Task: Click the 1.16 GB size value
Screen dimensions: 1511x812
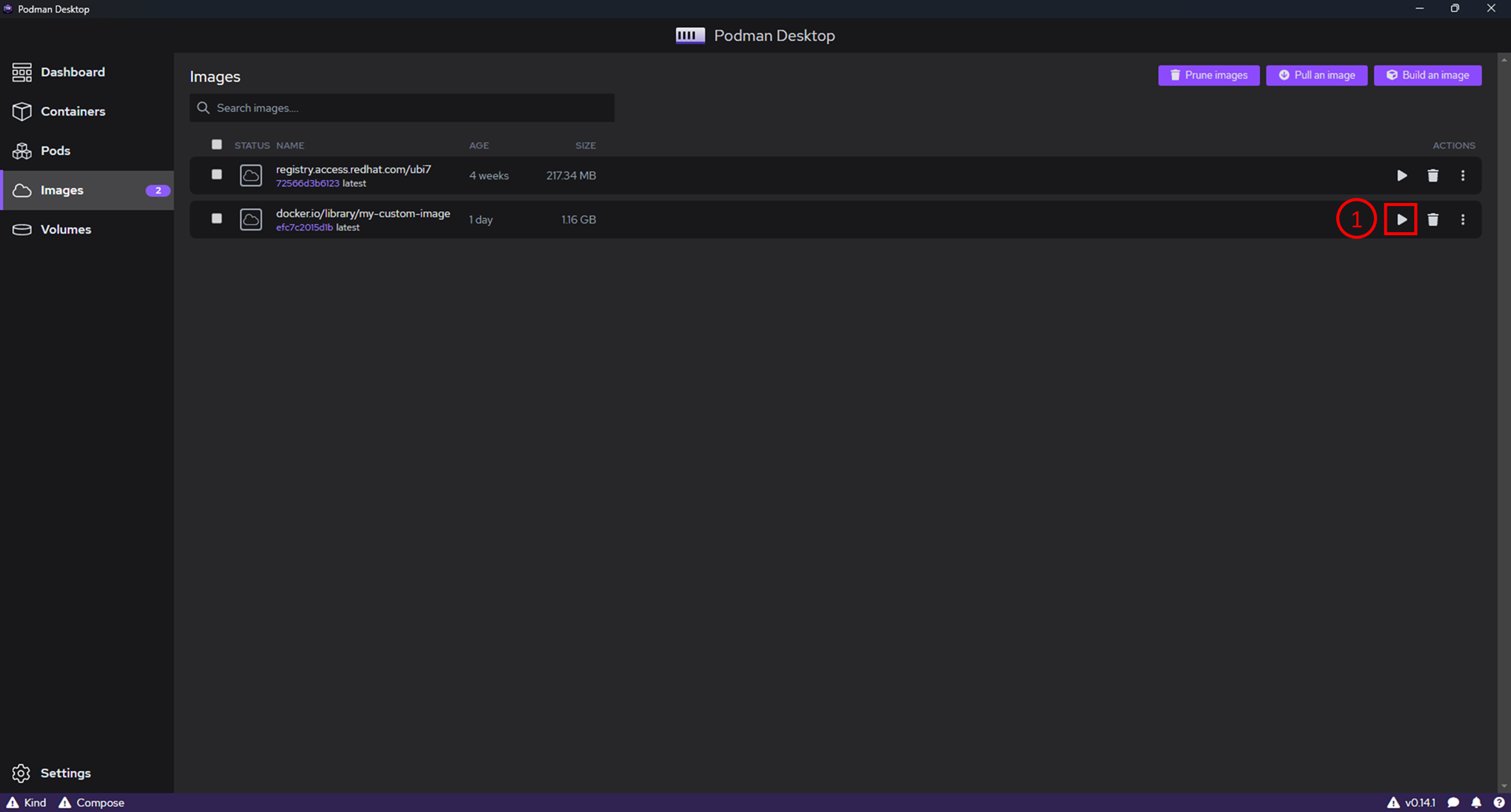Action: point(578,220)
